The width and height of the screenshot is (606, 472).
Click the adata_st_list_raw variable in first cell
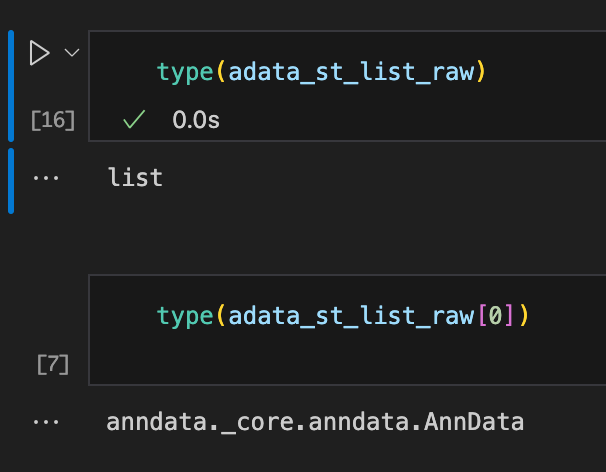coord(351,72)
